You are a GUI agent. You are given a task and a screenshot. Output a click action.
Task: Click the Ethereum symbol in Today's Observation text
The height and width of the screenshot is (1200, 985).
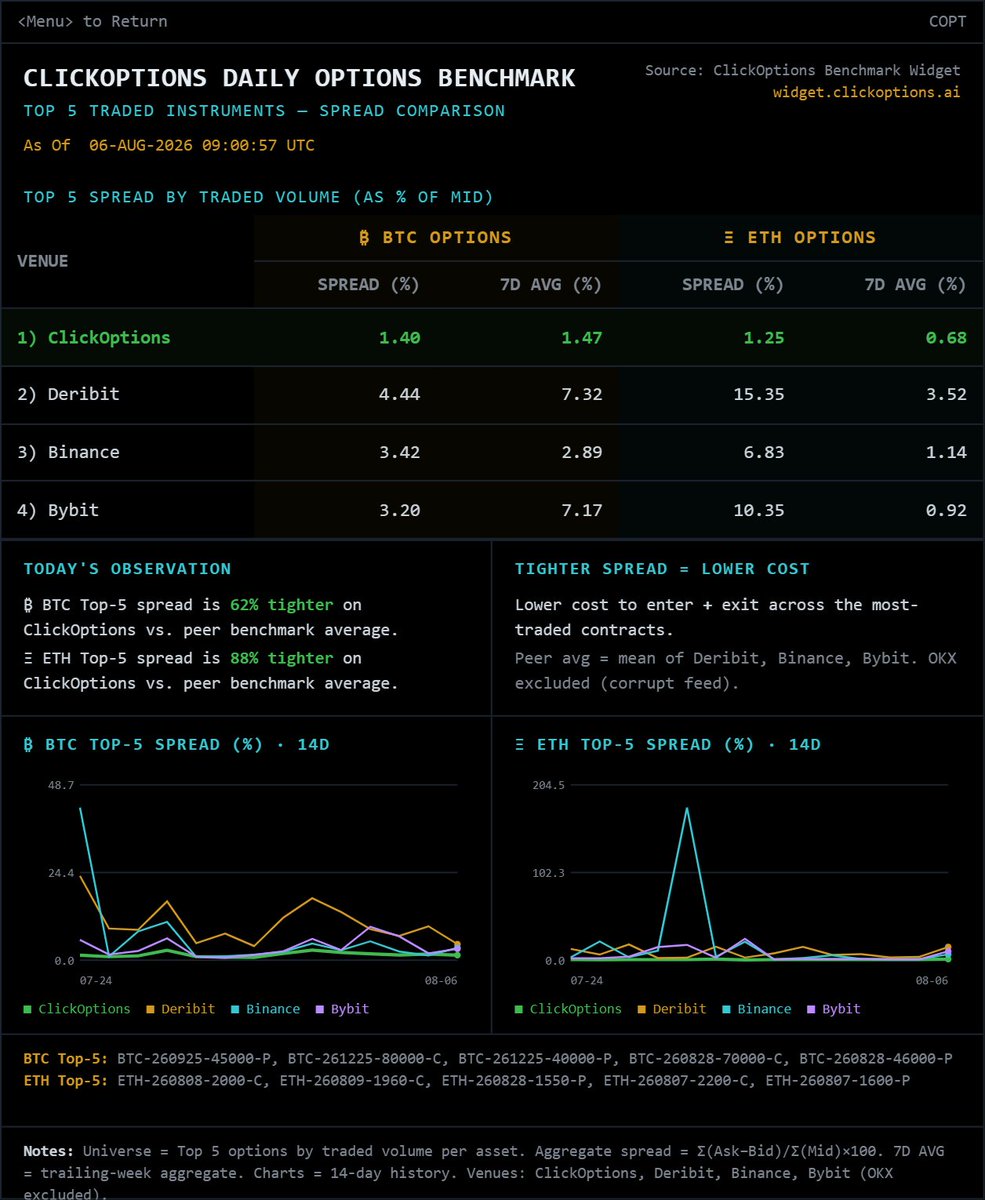(x=29, y=658)
